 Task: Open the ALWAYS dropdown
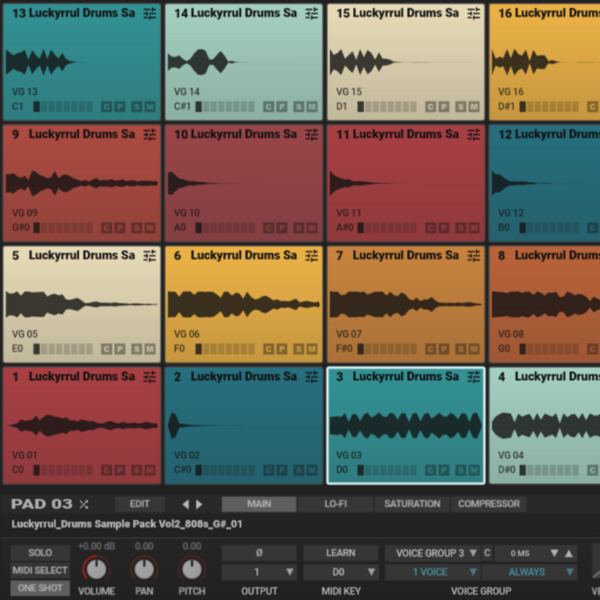[x=530, y=572]
